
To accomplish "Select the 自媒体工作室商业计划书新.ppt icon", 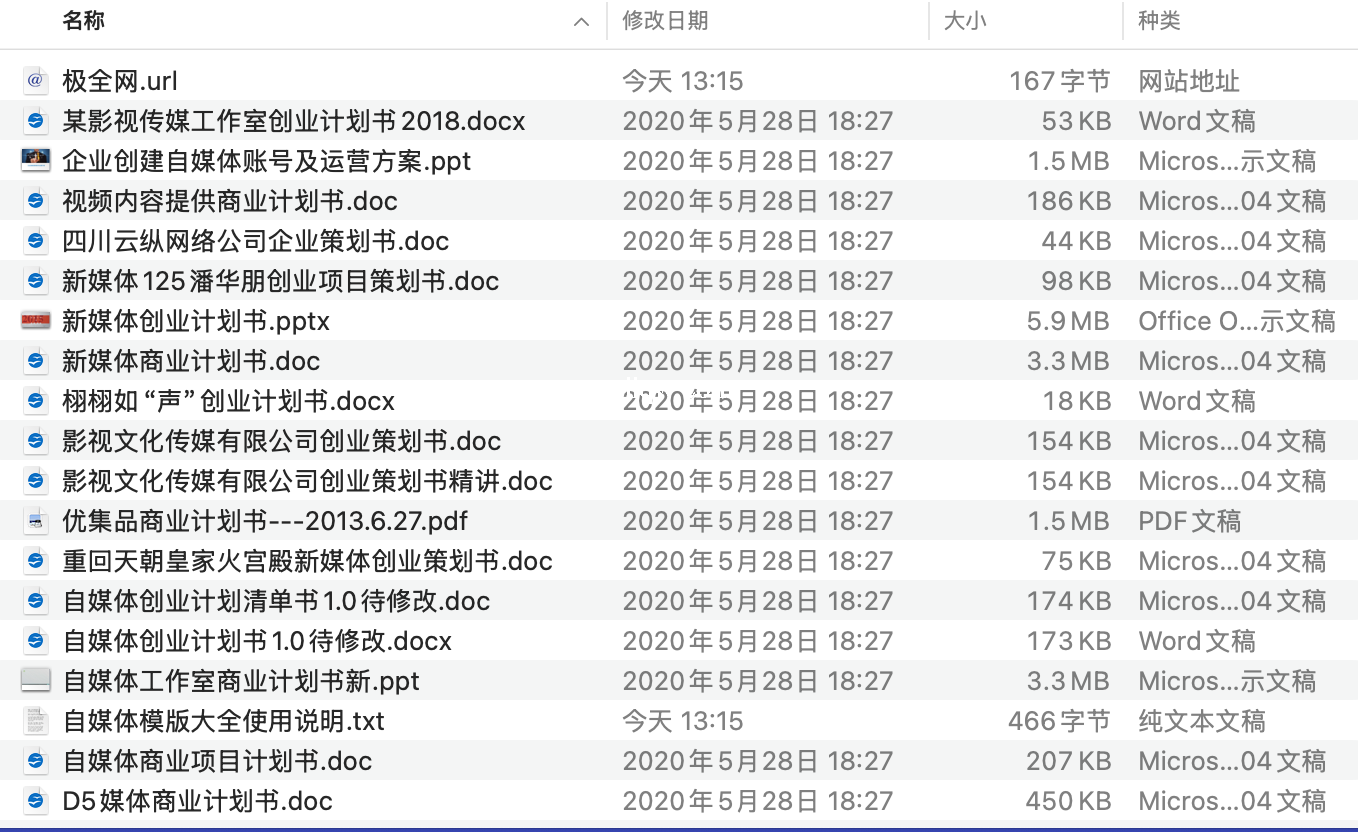I will tap(36, 681).
